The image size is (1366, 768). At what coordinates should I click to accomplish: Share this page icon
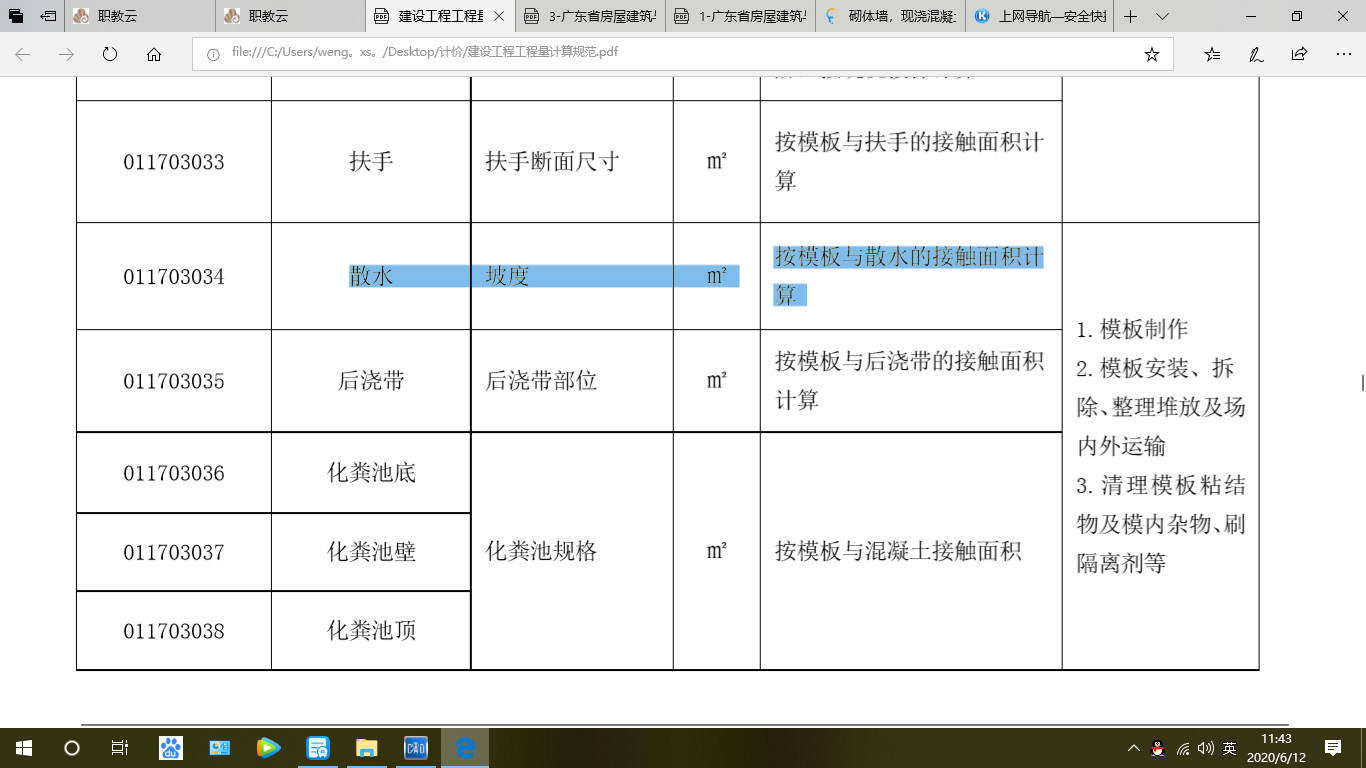tap(1299, 54)
